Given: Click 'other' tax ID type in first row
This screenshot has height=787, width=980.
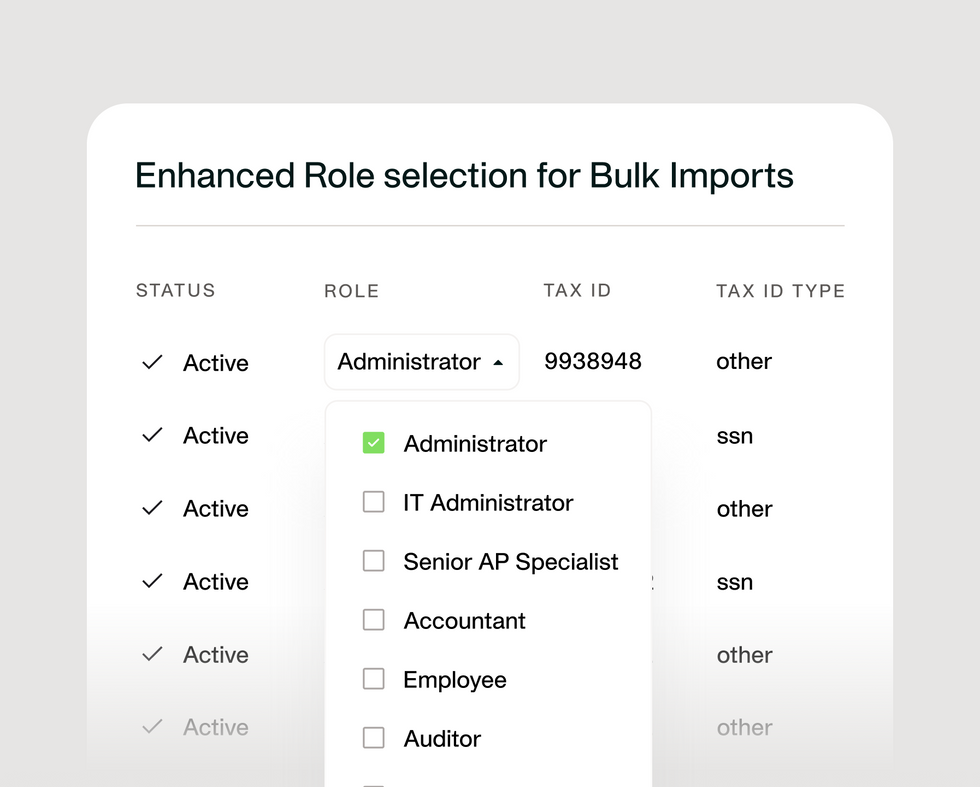Looking at the screenshot, I should [744, 361].
